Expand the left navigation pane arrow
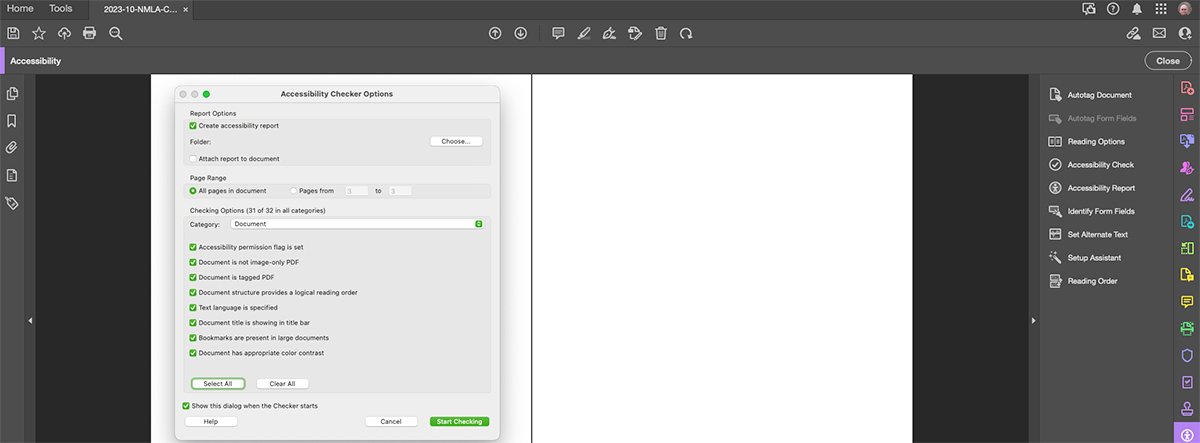 click(29, 320)
